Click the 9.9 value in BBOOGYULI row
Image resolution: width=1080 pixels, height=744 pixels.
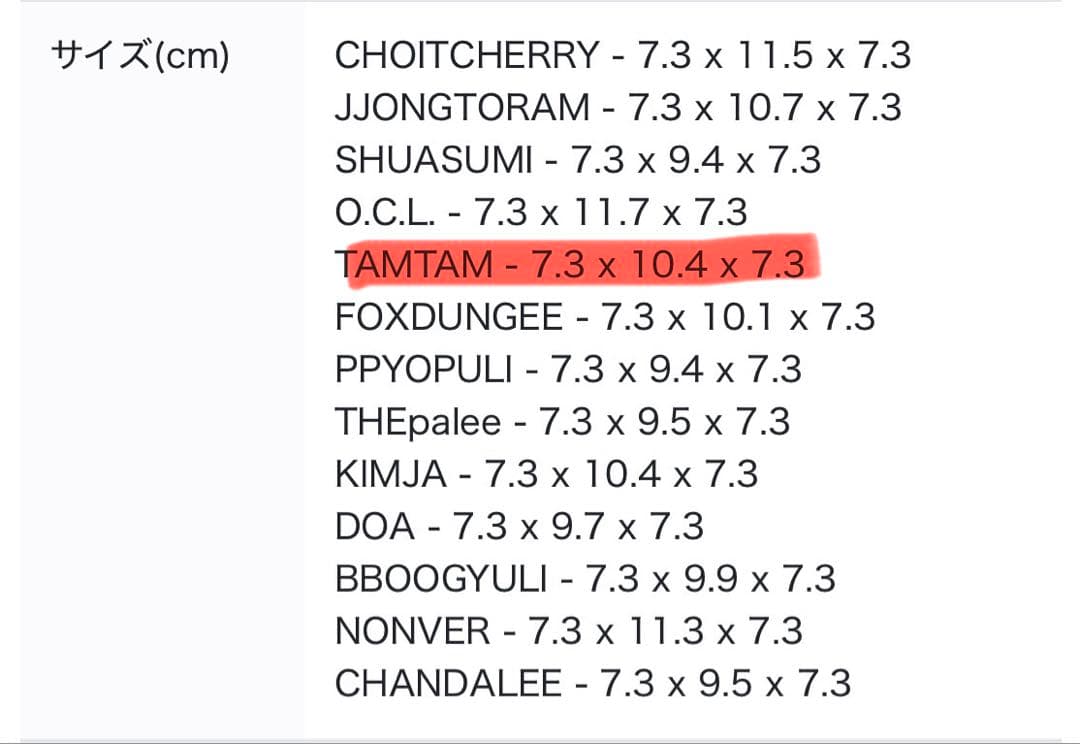[x=710, y=579]
